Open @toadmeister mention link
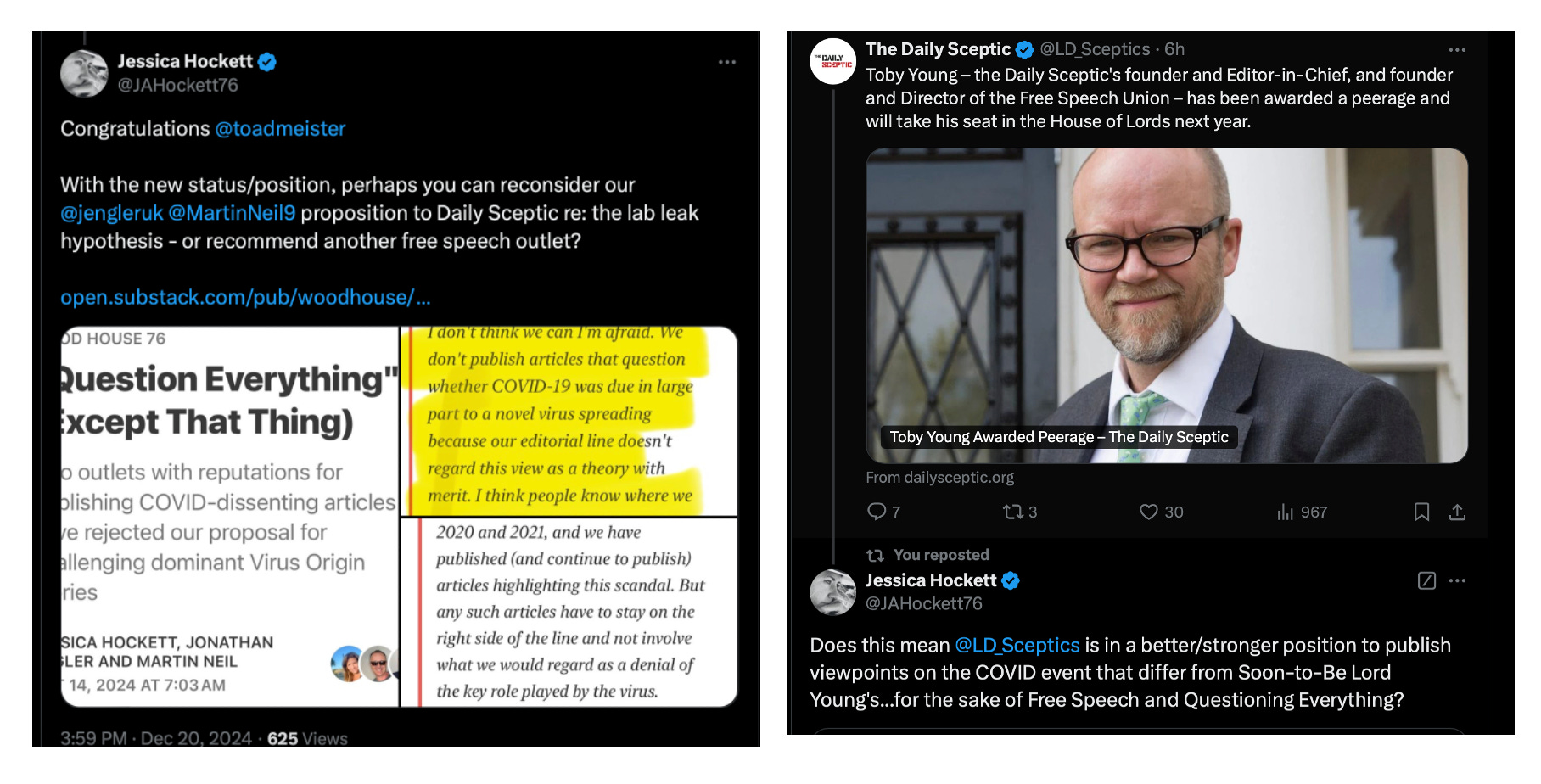1541x784 pixels. pos(280,129)
